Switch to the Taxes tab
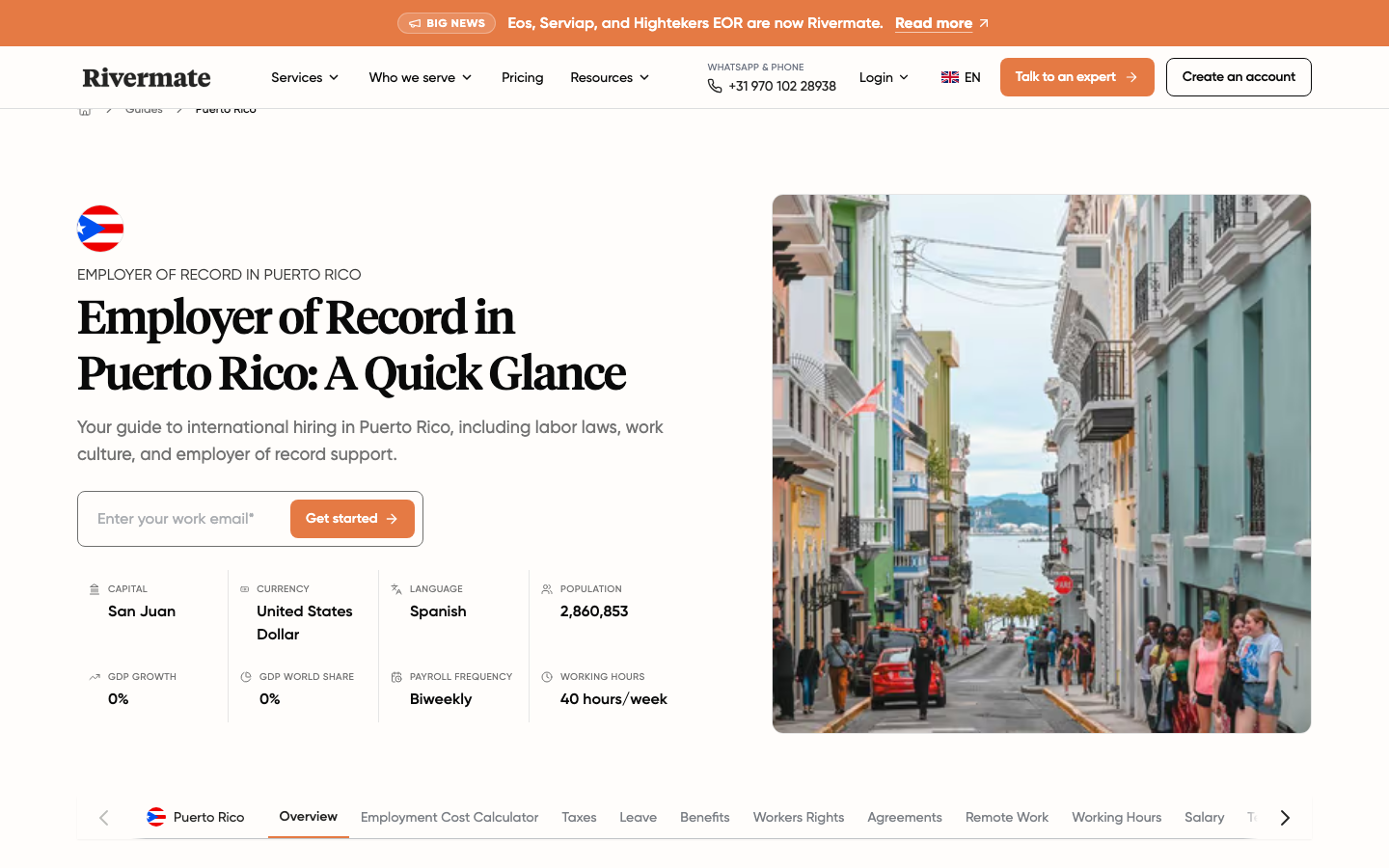1389x868 pixels. click(x=579, y=817)
